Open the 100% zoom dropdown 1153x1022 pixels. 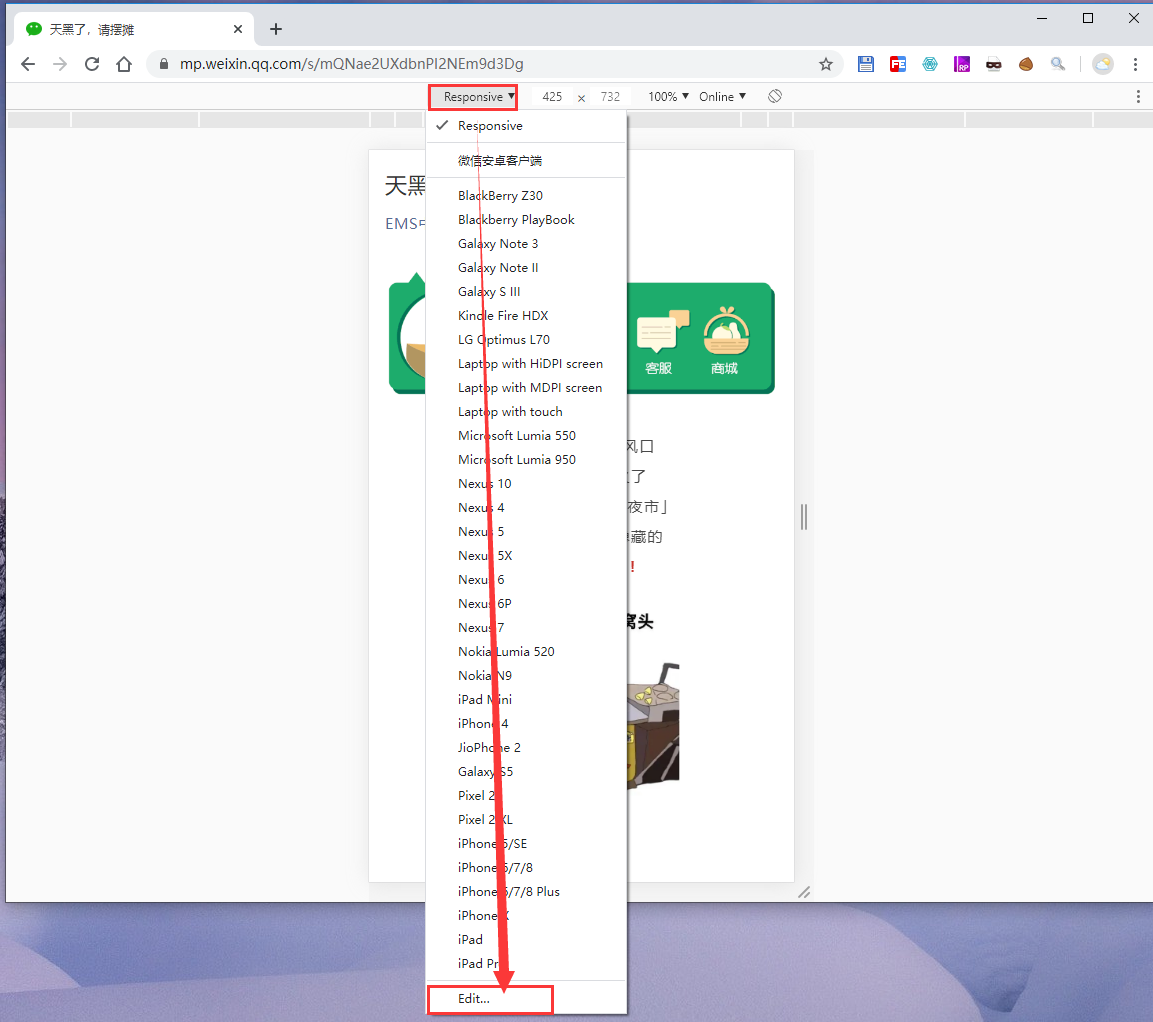point(668,96)
